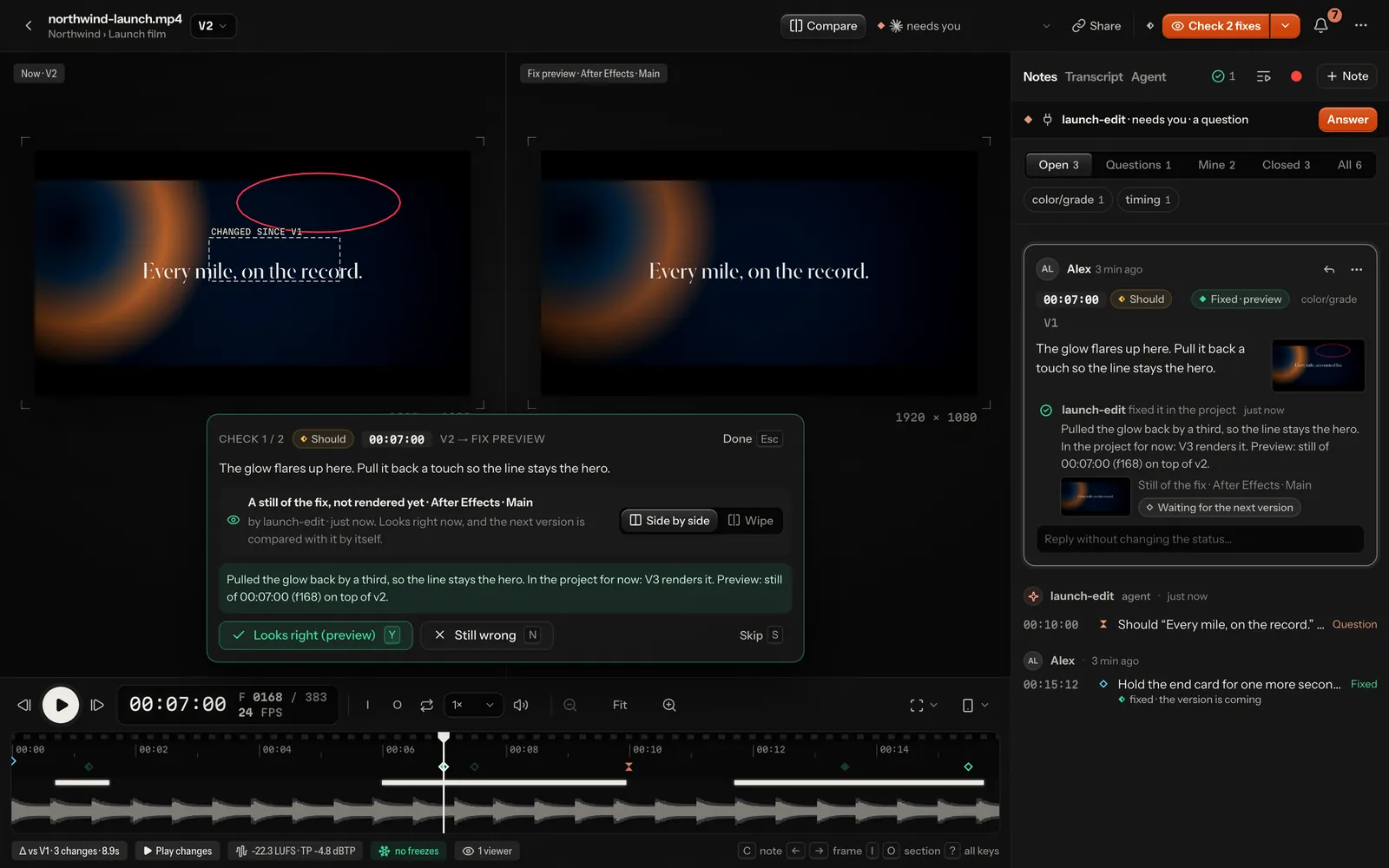Viewport: 1389px width, 868px height.
Task: Click the Share link button
Action: (x=1096, y=26)
